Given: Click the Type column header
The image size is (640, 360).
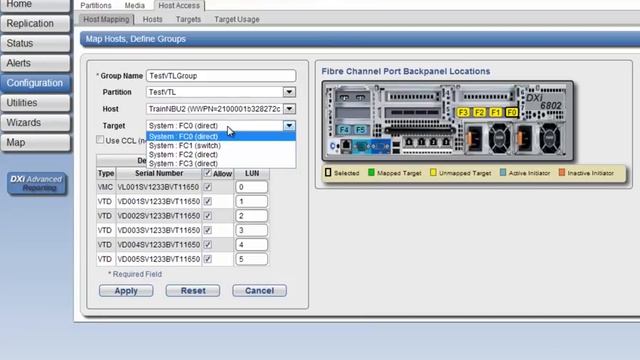Looking at the screenshot, I should coord(106,173).
